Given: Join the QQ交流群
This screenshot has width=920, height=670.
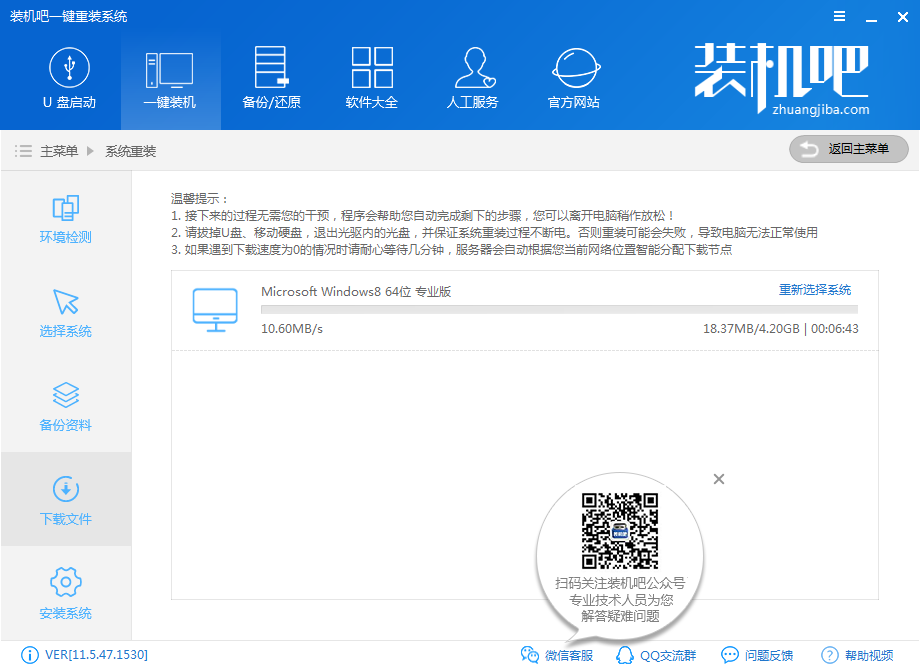Looking at the screenshot, I should click(657, 655).
